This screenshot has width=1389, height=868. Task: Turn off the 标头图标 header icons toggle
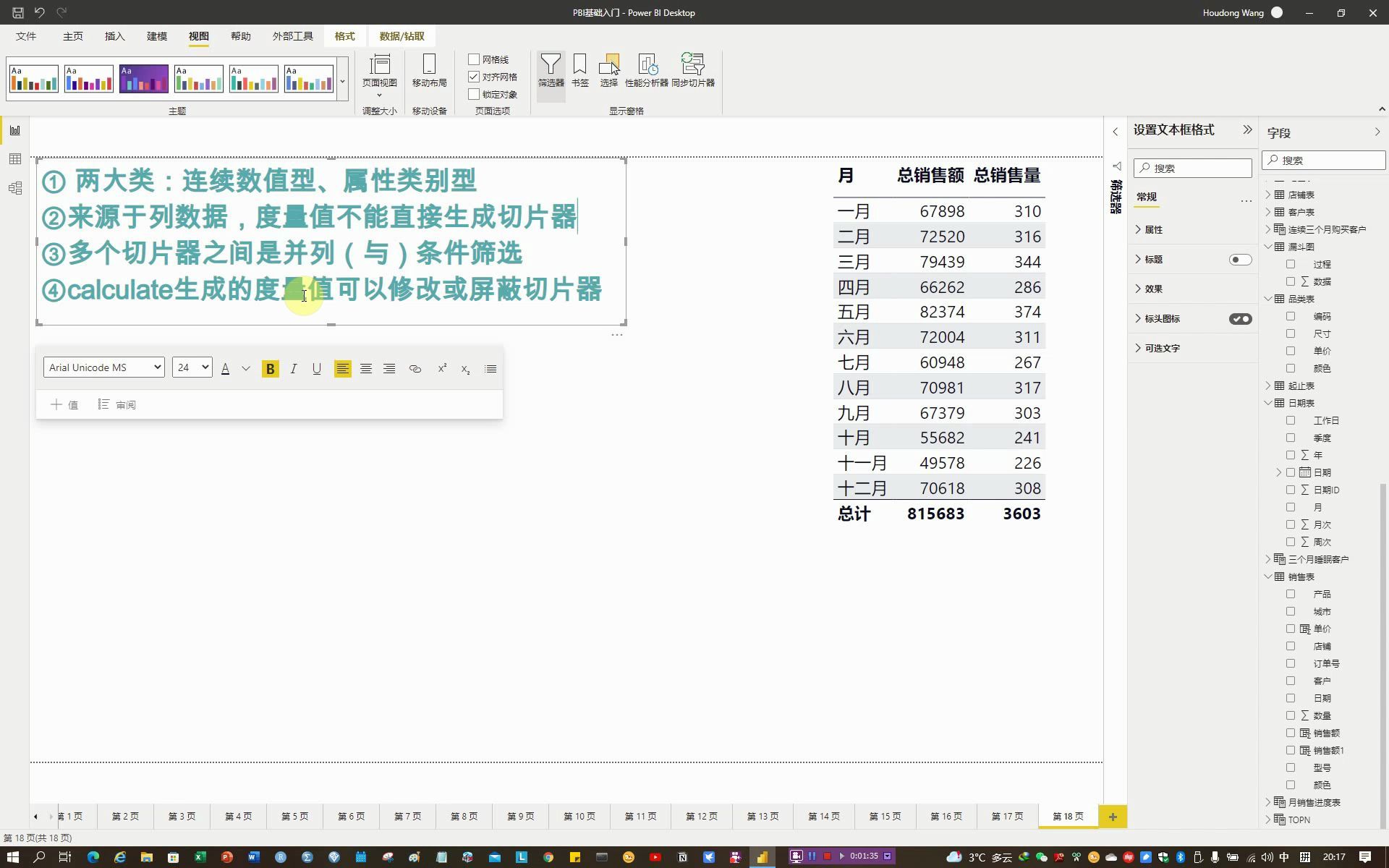tap(1240, 319)
